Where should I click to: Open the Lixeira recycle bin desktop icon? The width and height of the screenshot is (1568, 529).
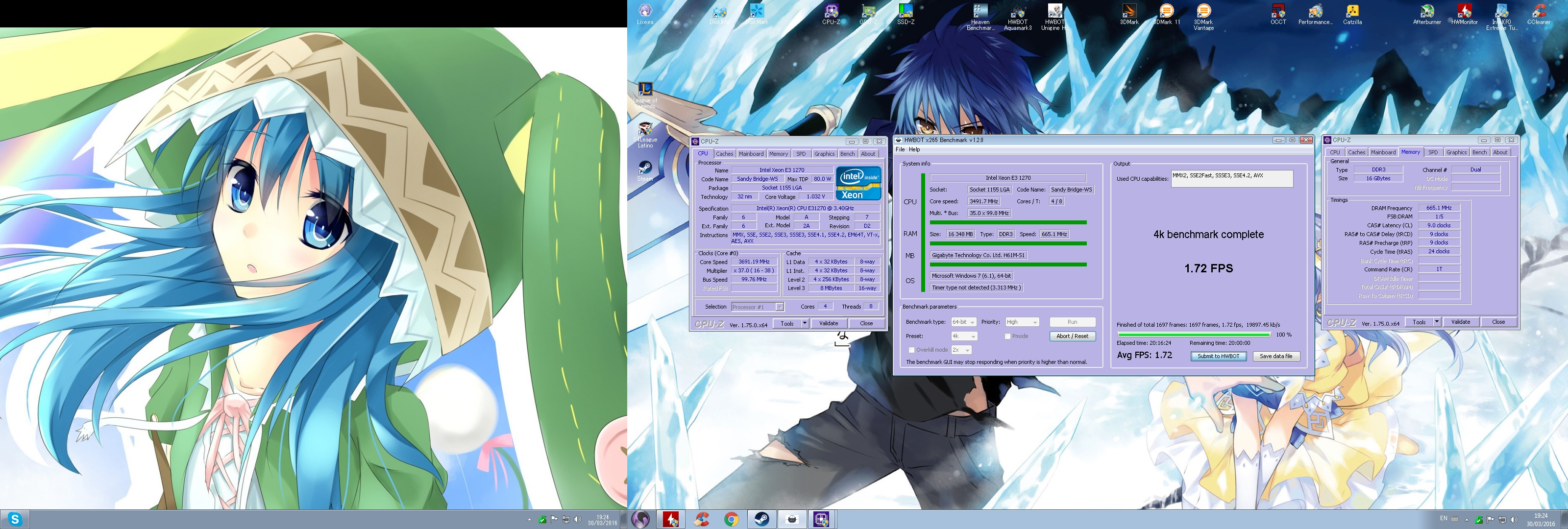pos(645,14)
